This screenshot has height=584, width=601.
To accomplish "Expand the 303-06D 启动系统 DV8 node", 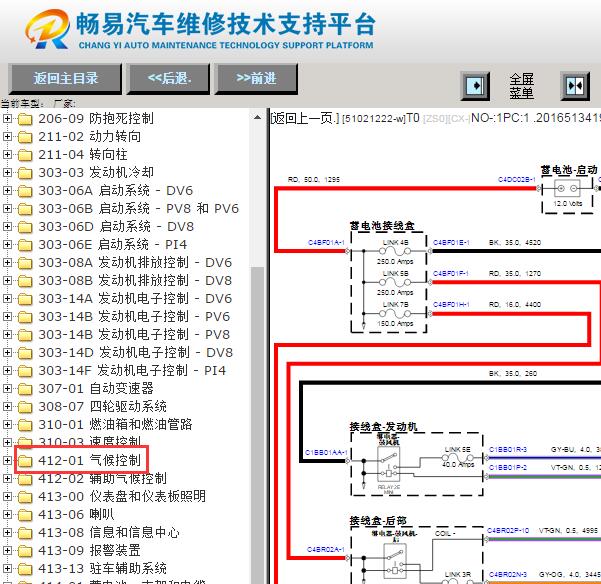I will coord(7,227).
